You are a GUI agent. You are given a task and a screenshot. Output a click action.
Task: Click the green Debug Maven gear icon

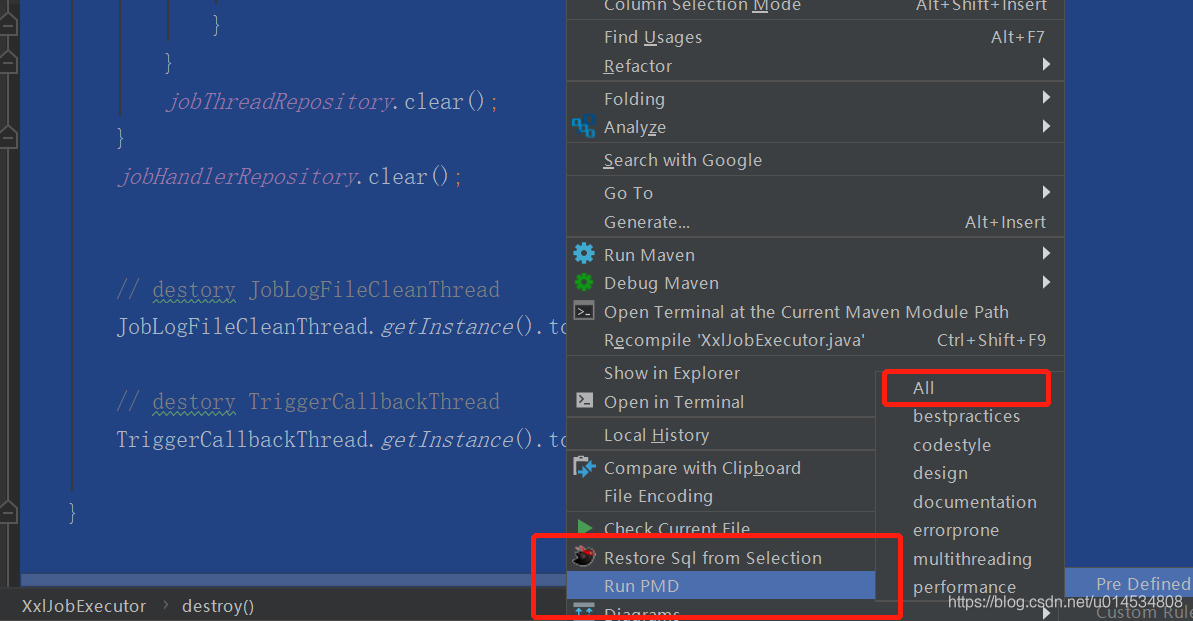tap(583, 283)
